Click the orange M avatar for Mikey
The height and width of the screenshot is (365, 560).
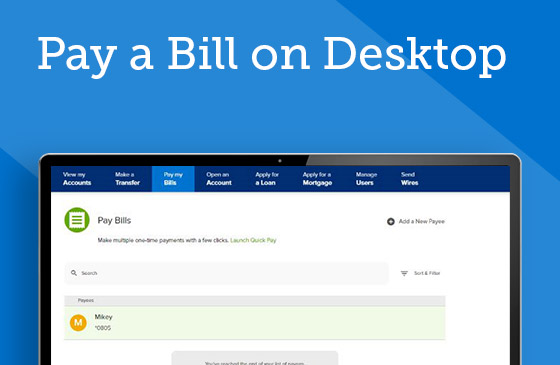pyautogui.click(x=78, y=323)
